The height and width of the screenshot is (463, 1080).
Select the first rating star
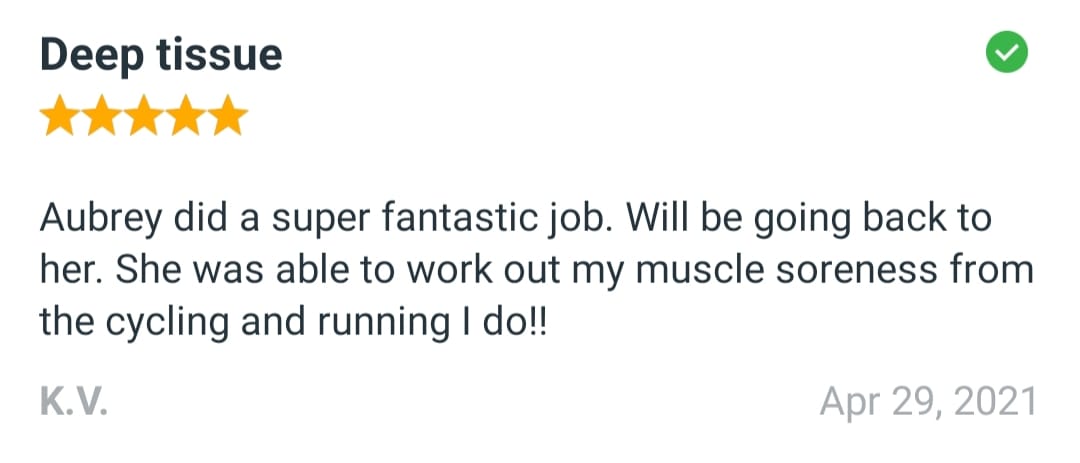(x=60, y=116)
